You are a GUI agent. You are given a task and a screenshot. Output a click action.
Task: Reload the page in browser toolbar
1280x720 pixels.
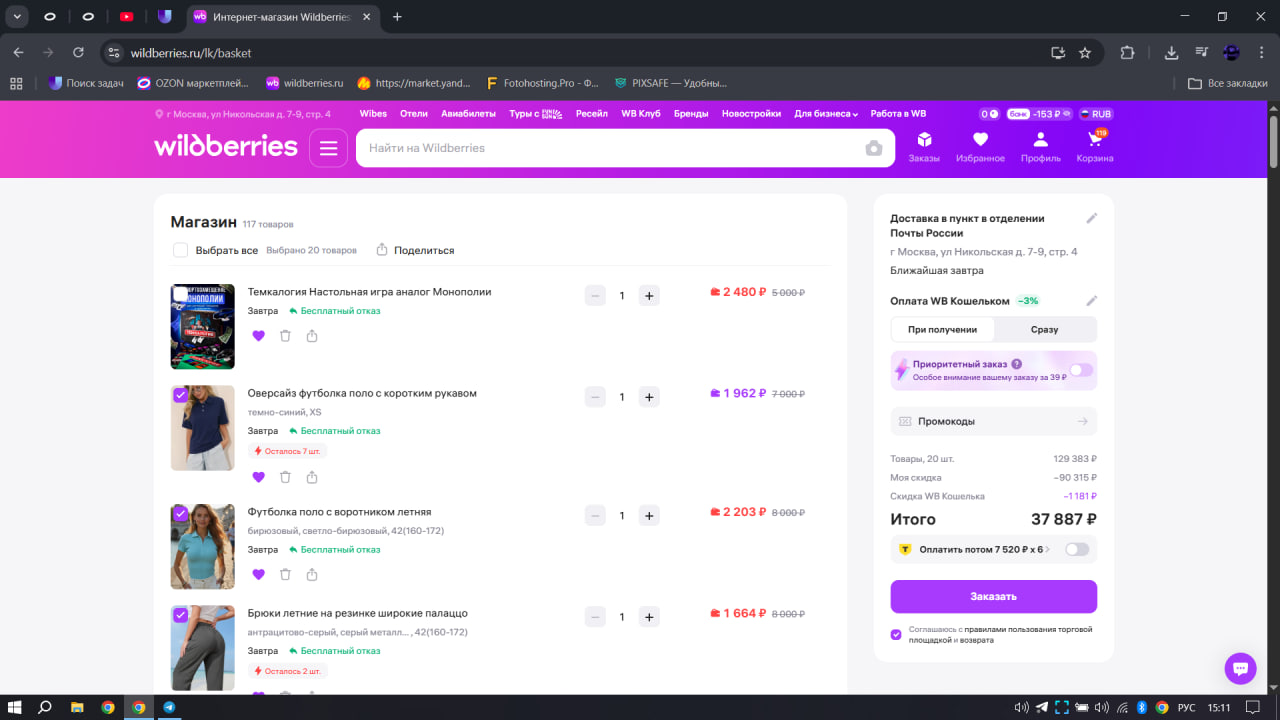tap(79, 53)
